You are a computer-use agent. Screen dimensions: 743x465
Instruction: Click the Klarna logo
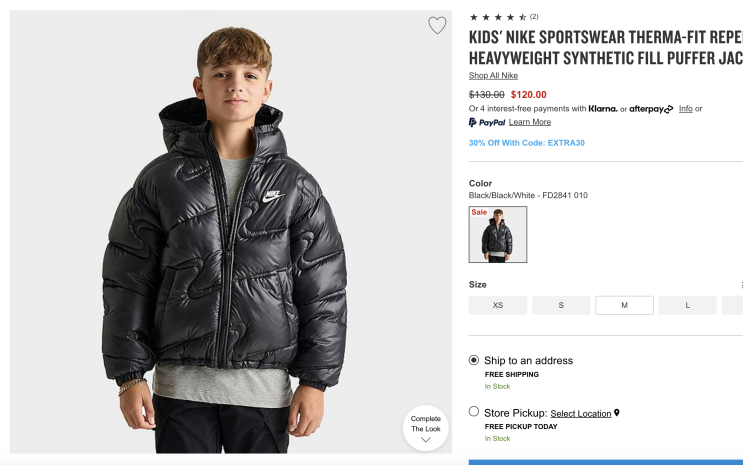603,109
